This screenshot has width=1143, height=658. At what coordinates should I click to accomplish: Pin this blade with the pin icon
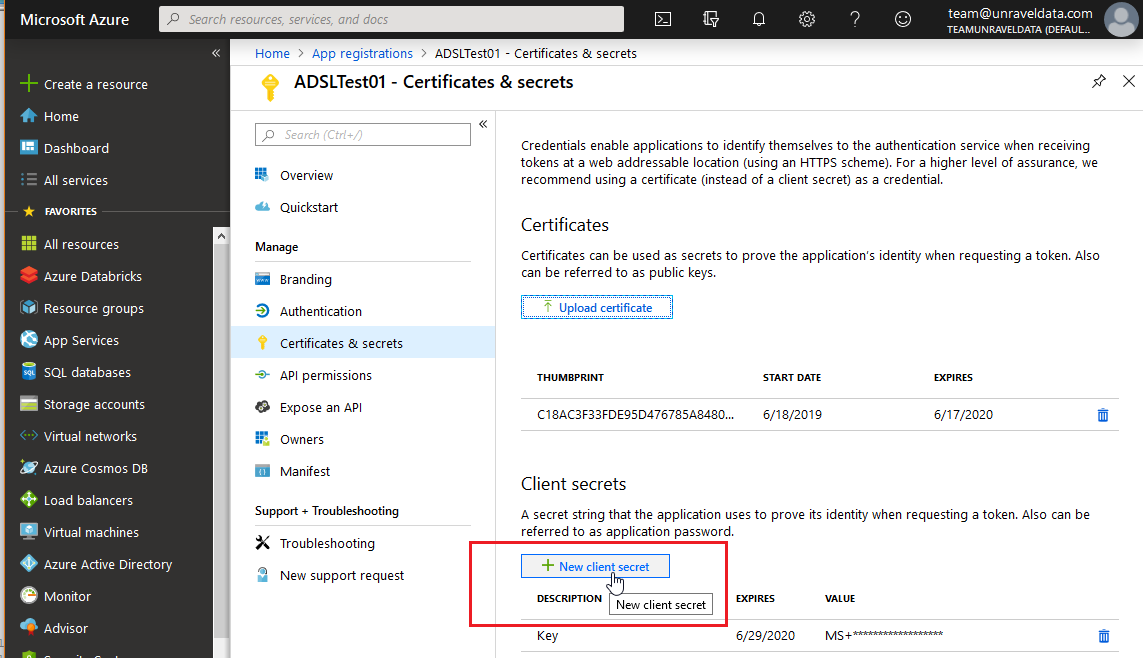[1099, 81]
